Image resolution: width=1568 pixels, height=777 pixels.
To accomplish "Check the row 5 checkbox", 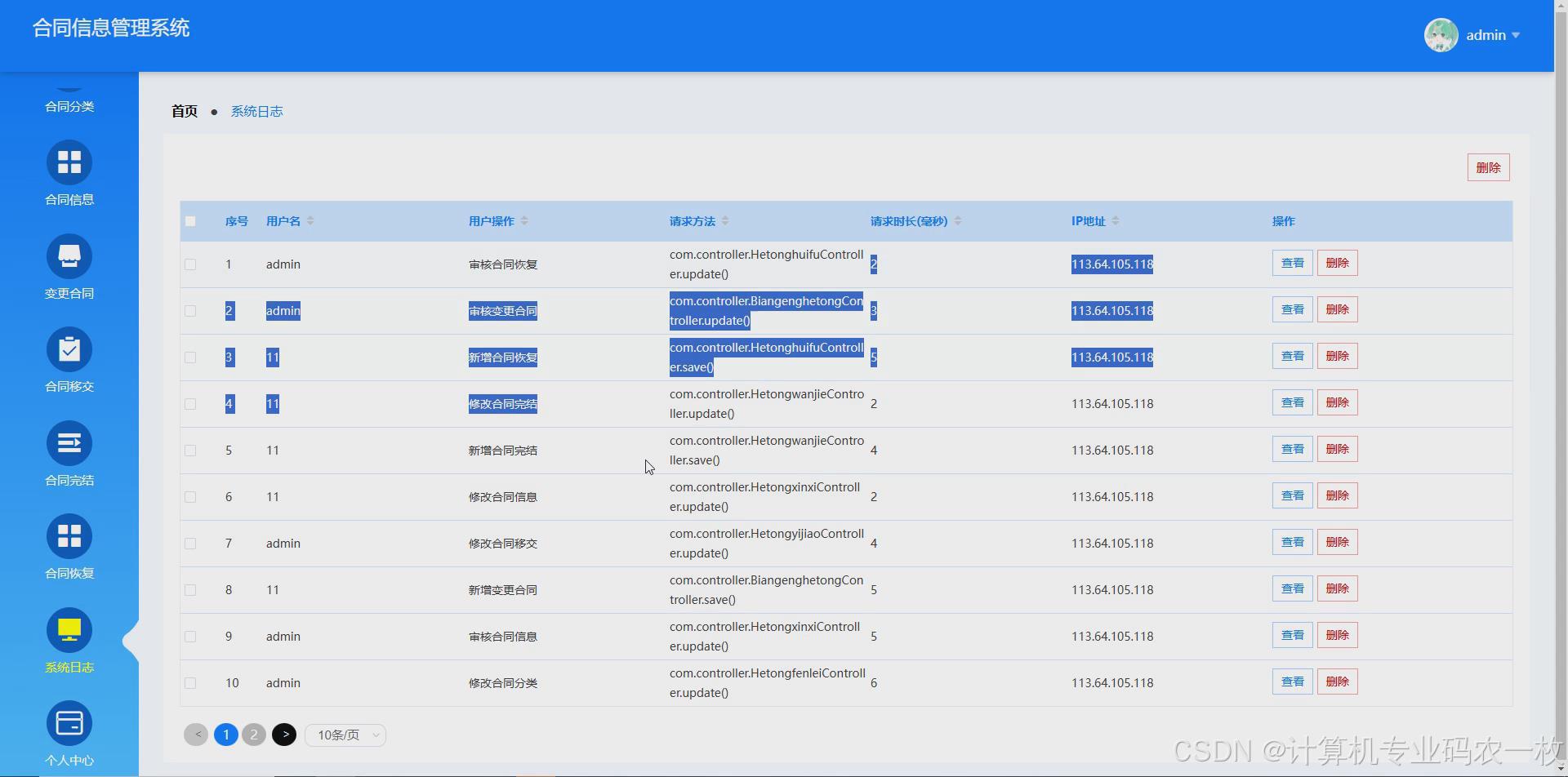I will point(190,451).
